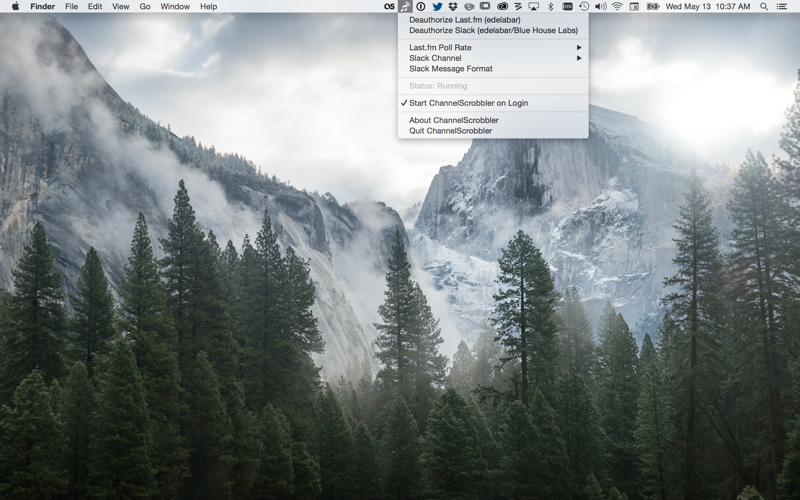This screenshot has width=800, height=500.
Task: Open the Creative Cloud menu bar icon
Action: coord(502,6)
